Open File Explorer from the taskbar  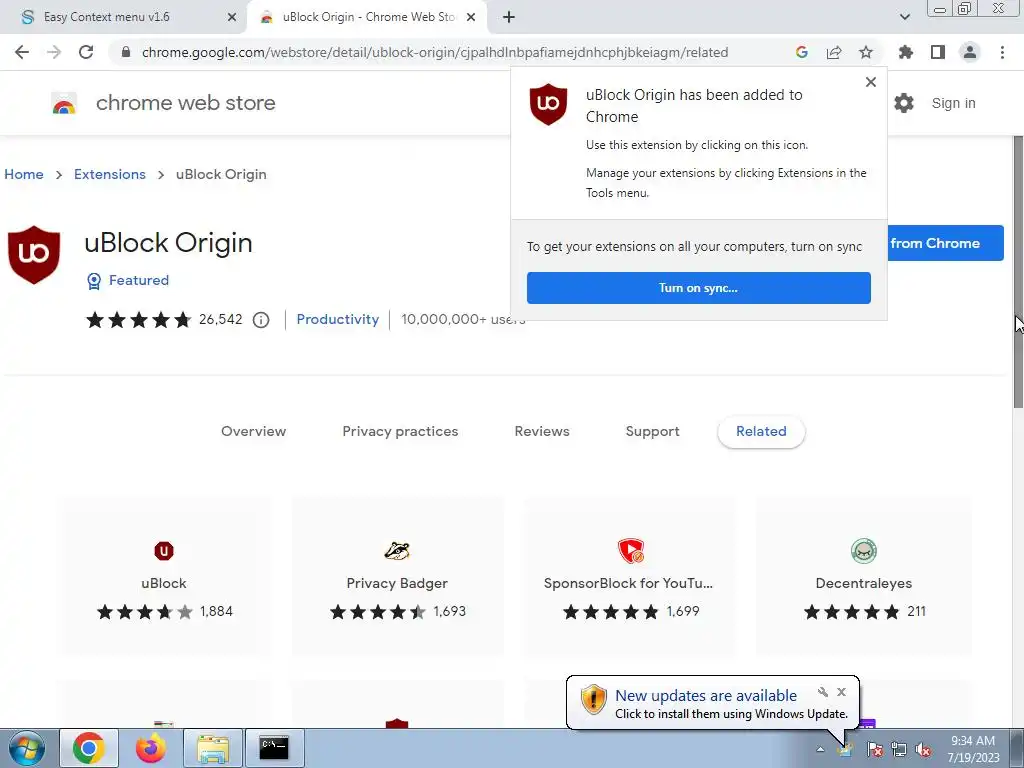(213, 748)
